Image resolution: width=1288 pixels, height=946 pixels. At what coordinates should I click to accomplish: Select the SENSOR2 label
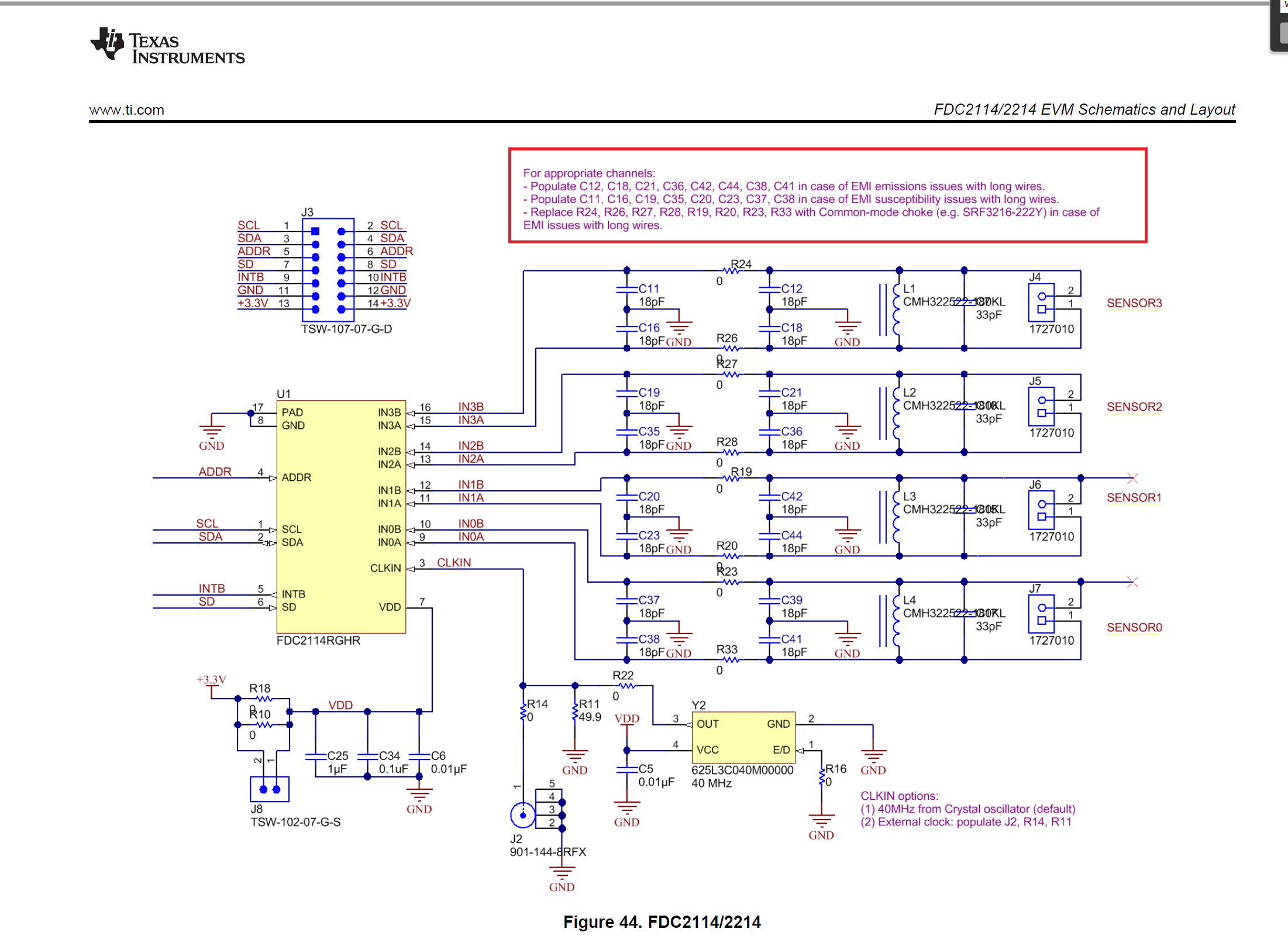coord(1134,407)
